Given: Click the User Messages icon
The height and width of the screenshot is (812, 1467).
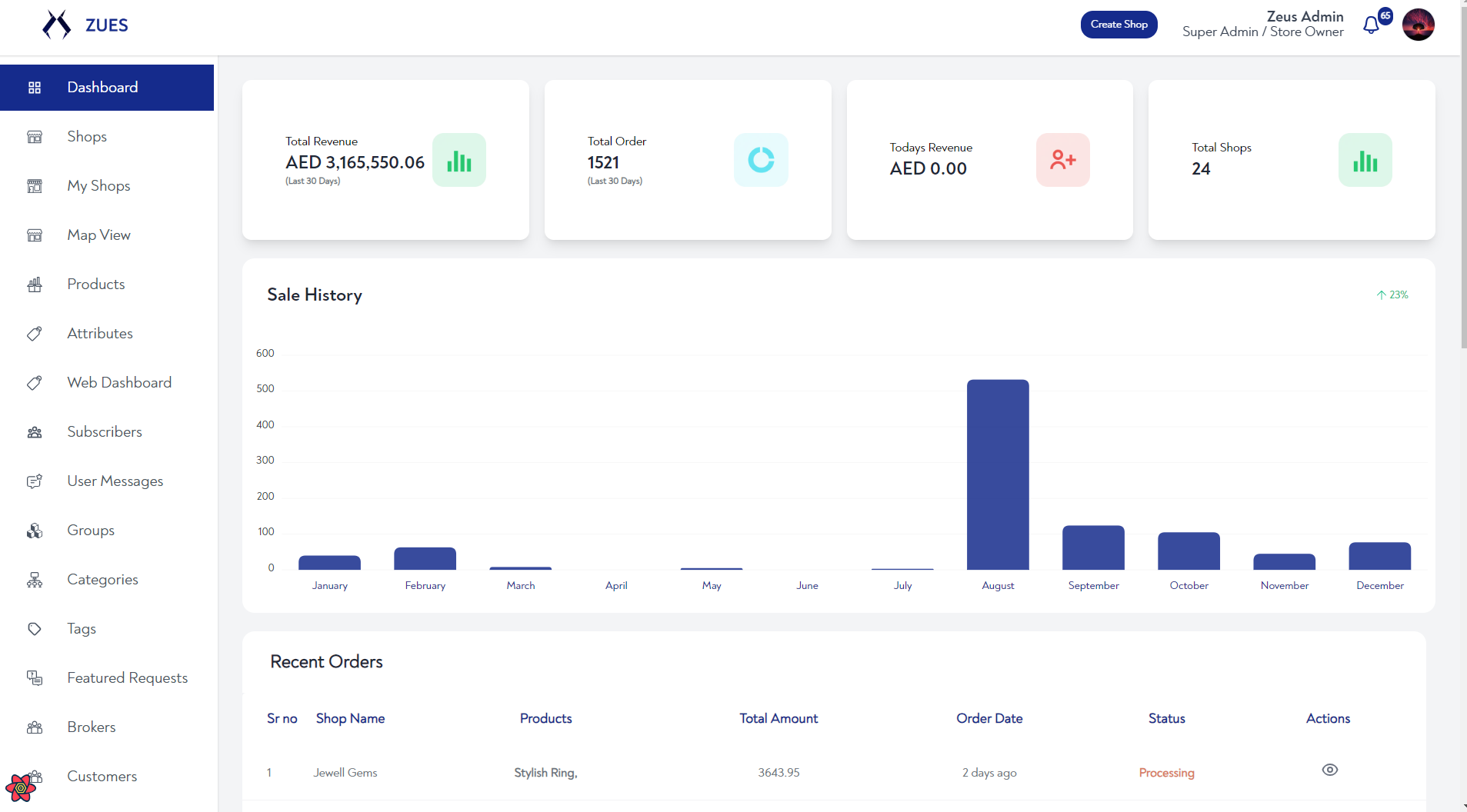Looking at the screenshot, I should 35,481.
